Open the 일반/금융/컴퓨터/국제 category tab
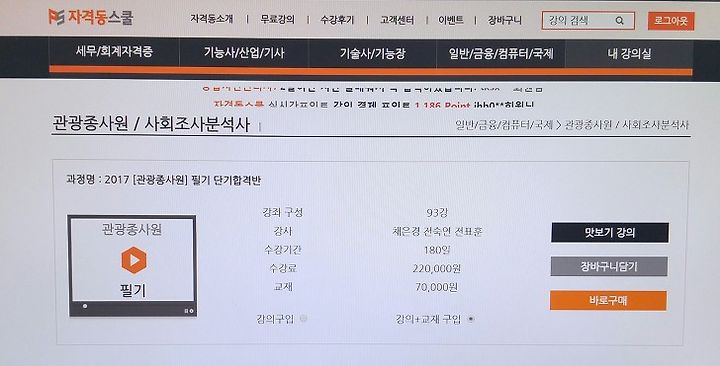Image resolution: width=720 pixels, height=366 pixels. point(501,54)
